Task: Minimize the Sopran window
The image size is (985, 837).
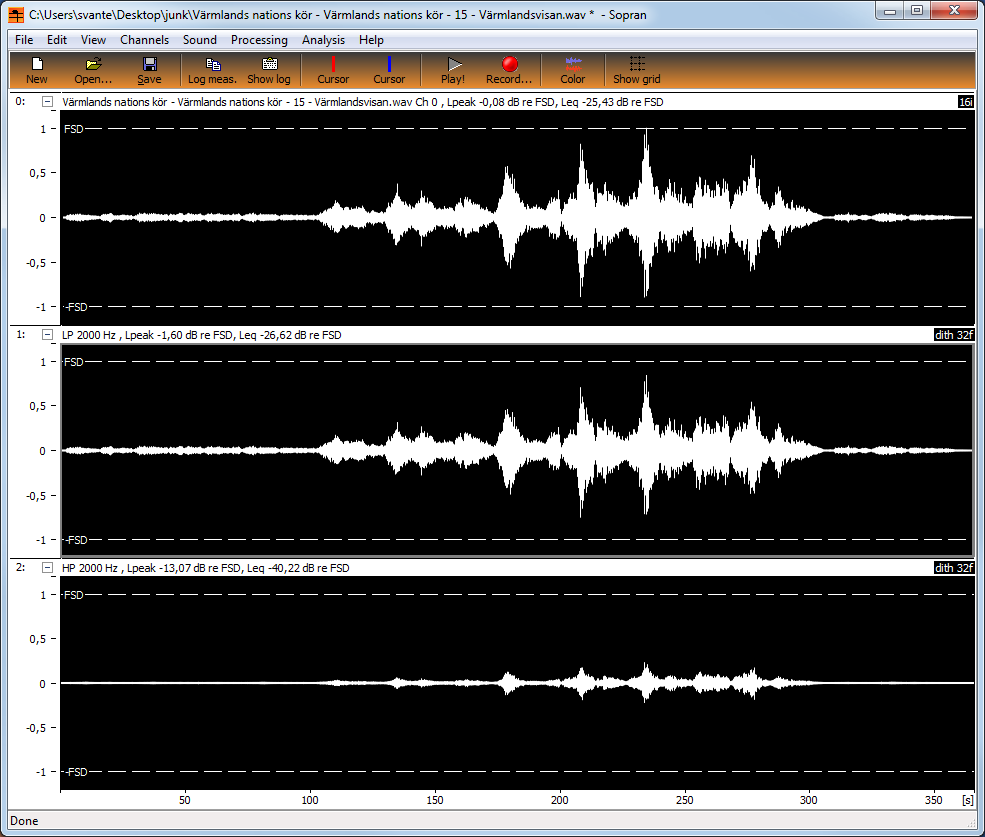Action: tap(890, 11)
